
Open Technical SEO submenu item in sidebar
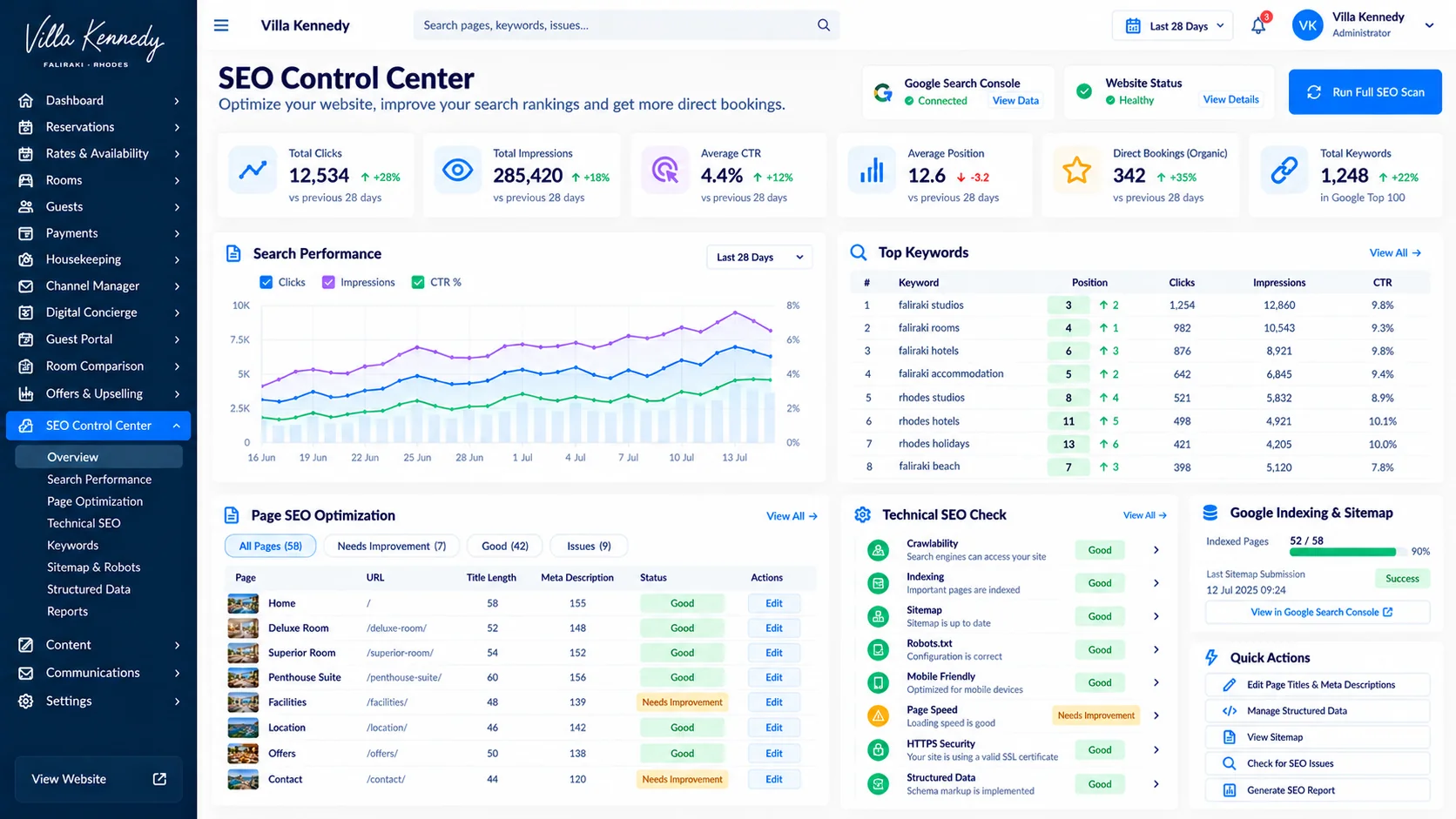[x=84, y=523]
